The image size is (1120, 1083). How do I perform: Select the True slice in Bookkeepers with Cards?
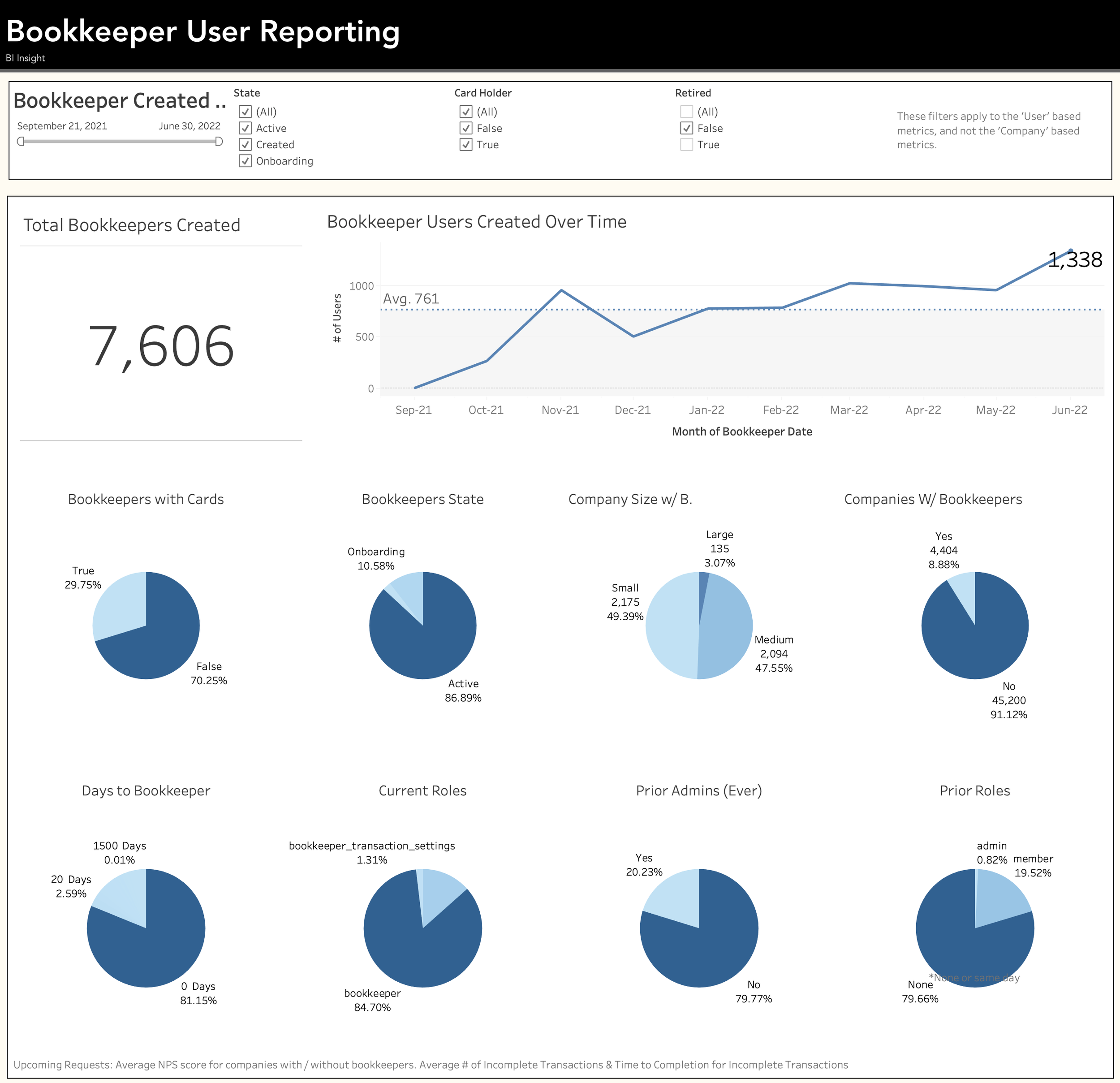pos(121,603)
